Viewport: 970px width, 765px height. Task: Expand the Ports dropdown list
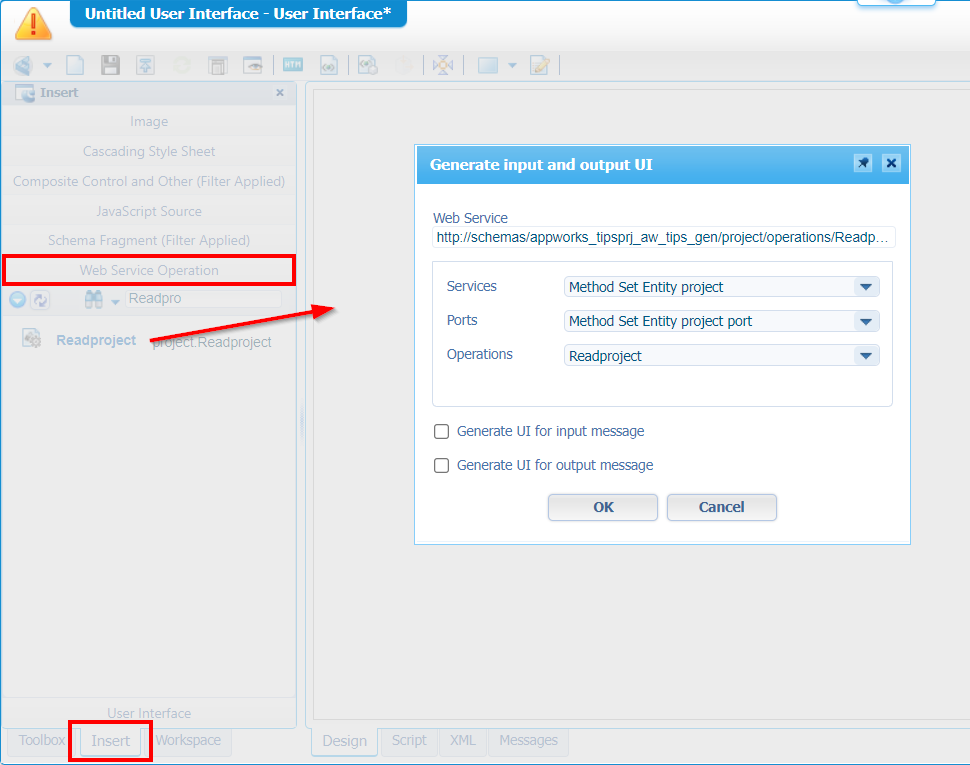866,322
